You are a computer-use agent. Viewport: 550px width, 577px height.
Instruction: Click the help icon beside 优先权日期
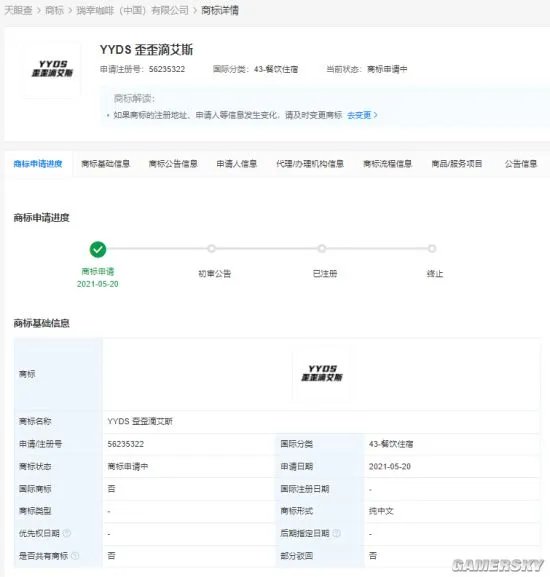tap(67, 533)
